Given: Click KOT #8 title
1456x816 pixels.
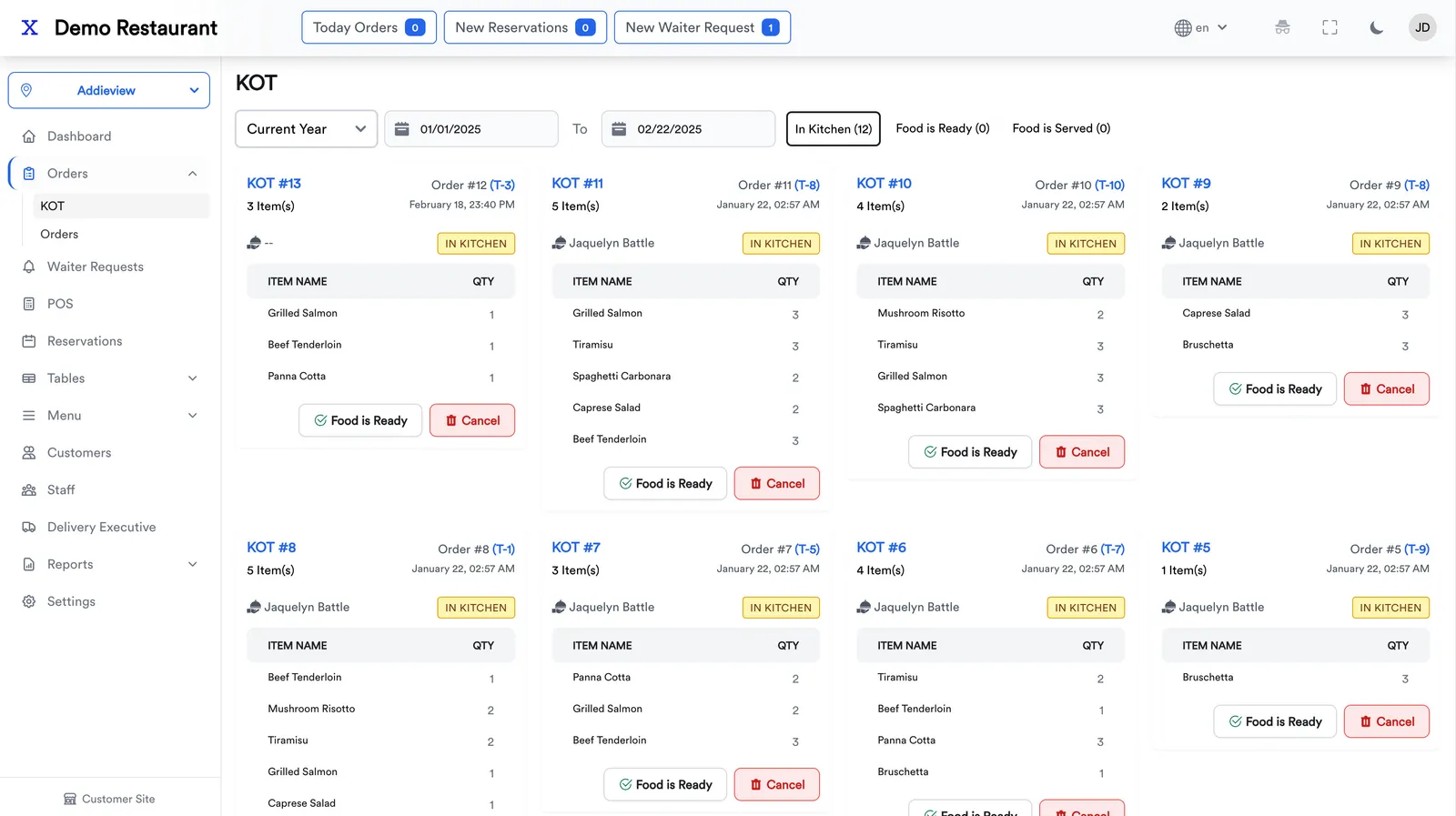Looking at the screenshot, I should (x=271, y=548).
